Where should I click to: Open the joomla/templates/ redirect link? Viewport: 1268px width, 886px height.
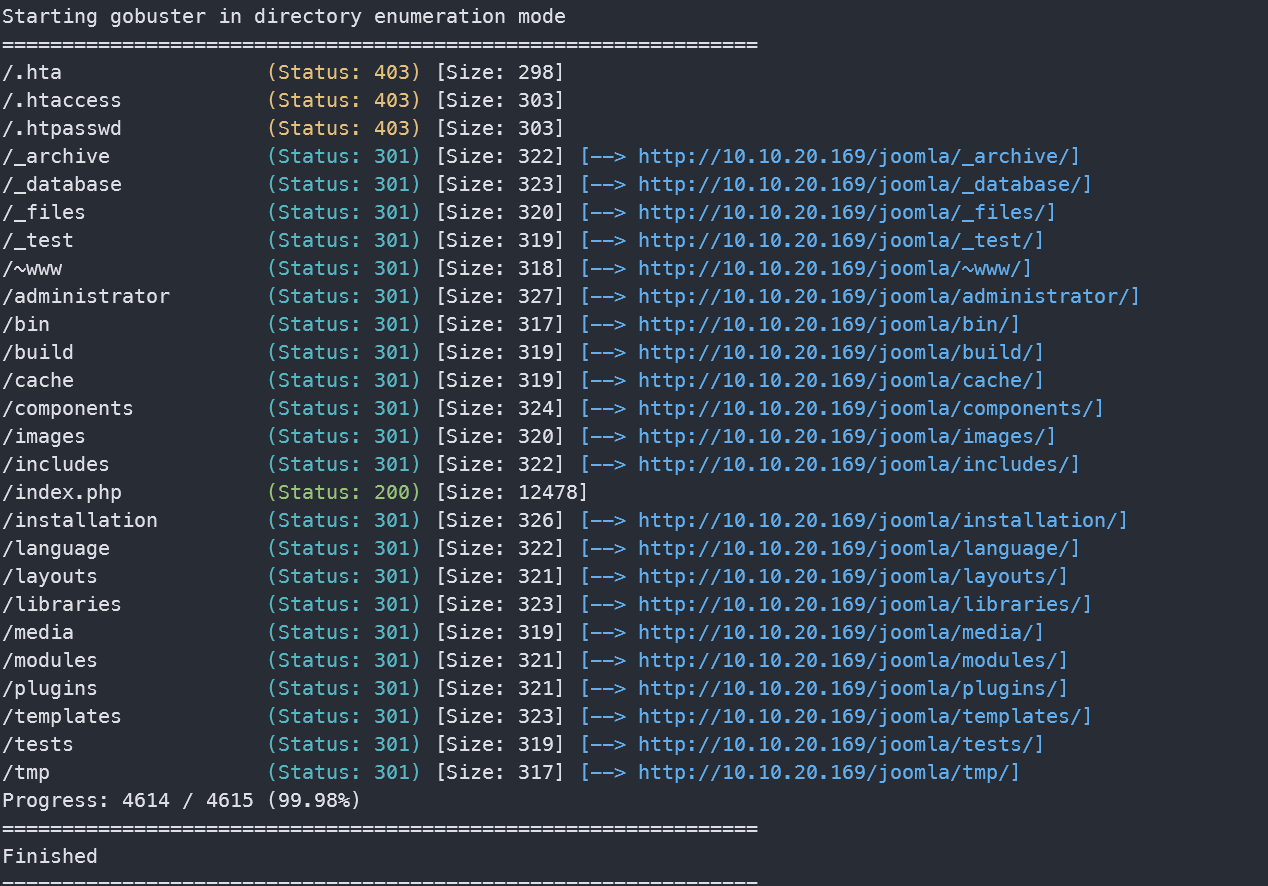pos(860,716)
